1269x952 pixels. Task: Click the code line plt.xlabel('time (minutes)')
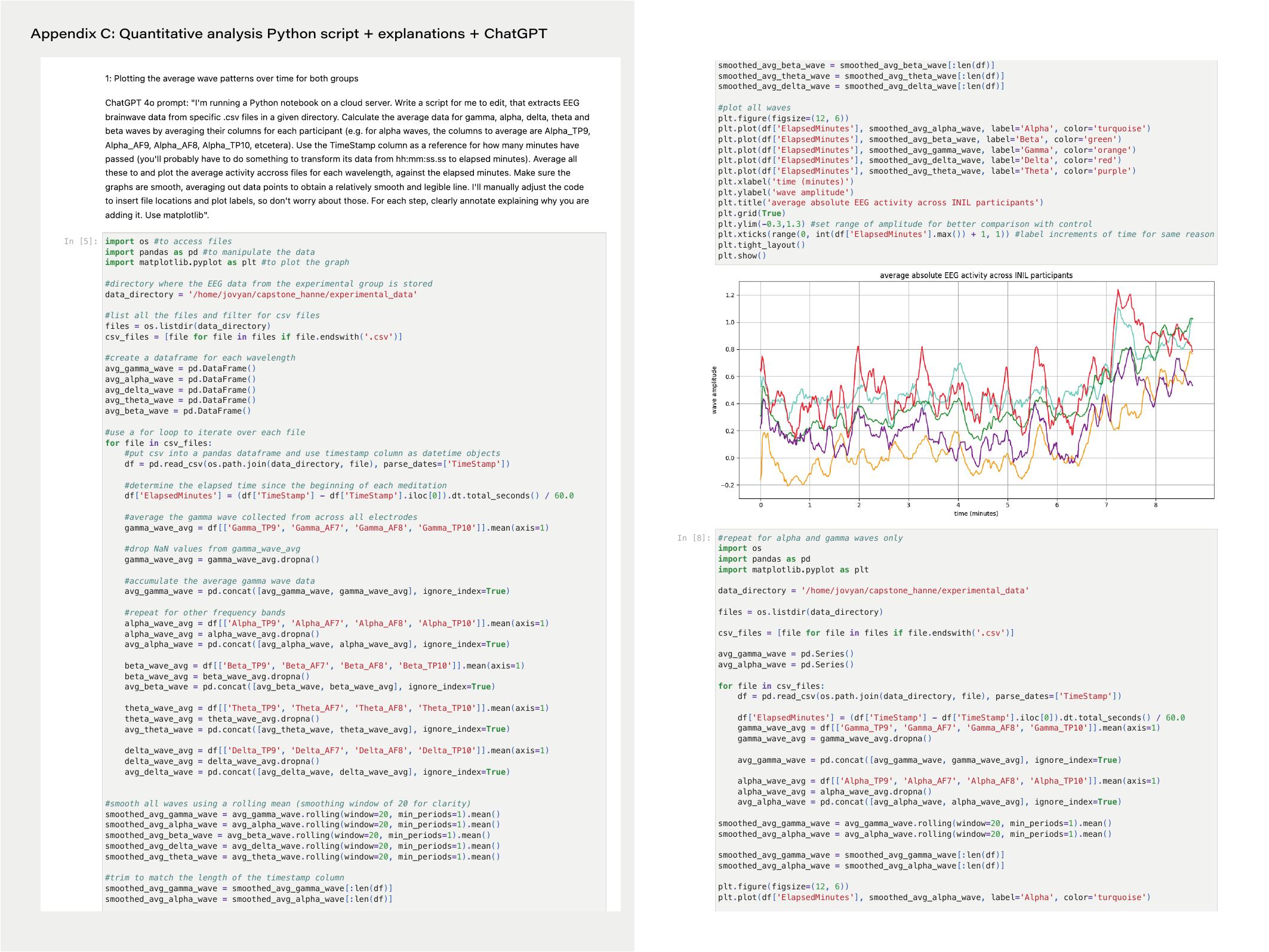(x=786, y=181)
